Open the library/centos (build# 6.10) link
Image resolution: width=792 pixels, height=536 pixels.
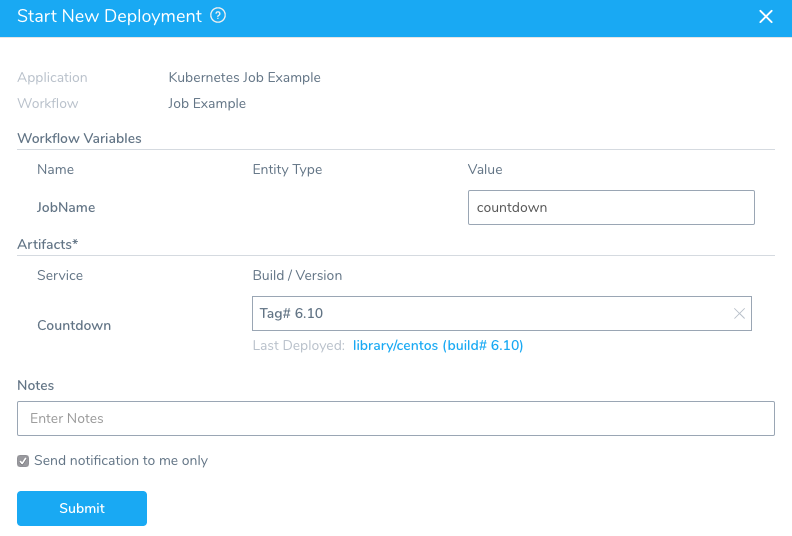coord(438,346)
